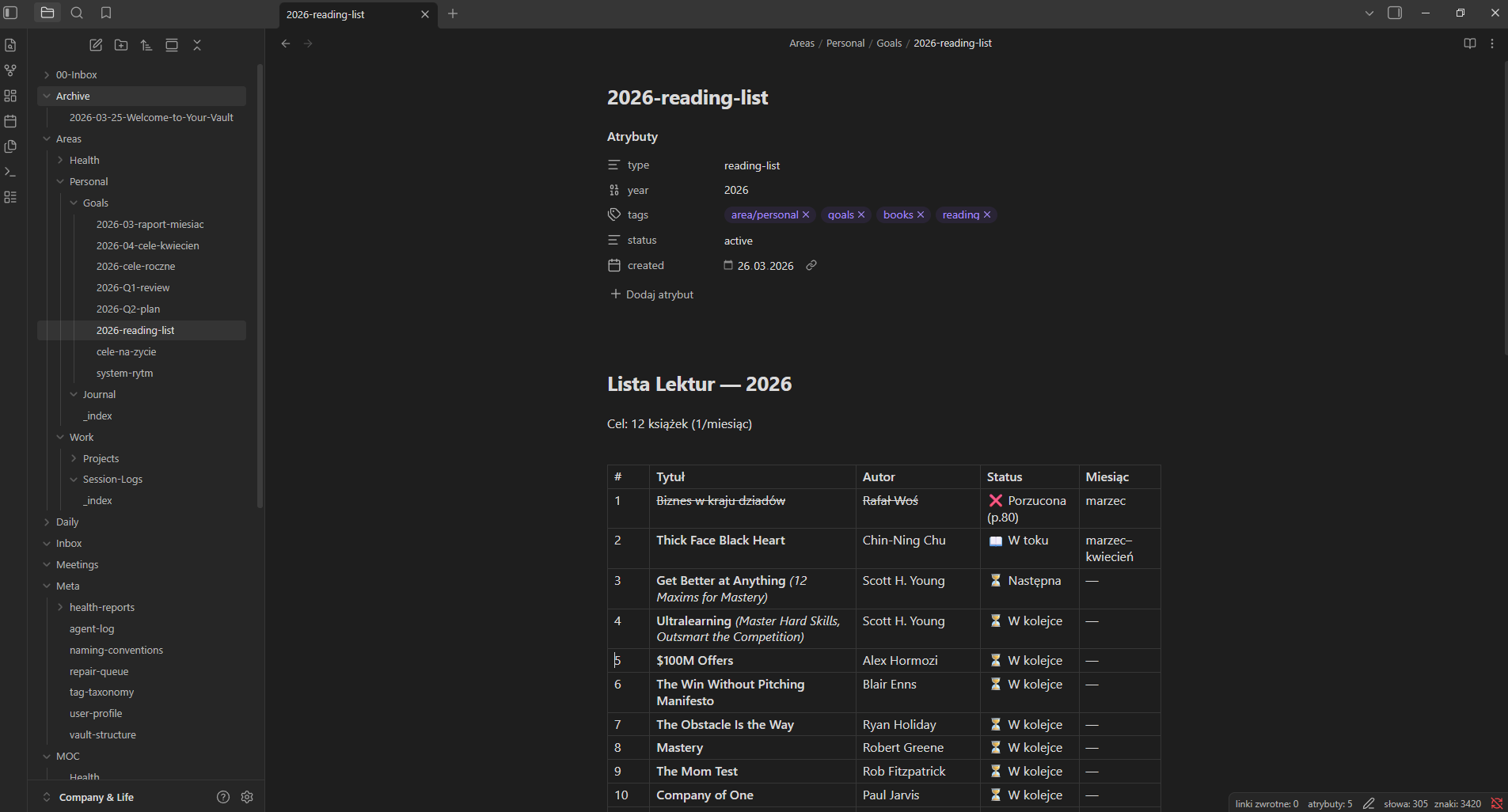Screen dimensions: 1508x812
Task: Click Dodaj atrybut to add property
Action: pos(651,294)
